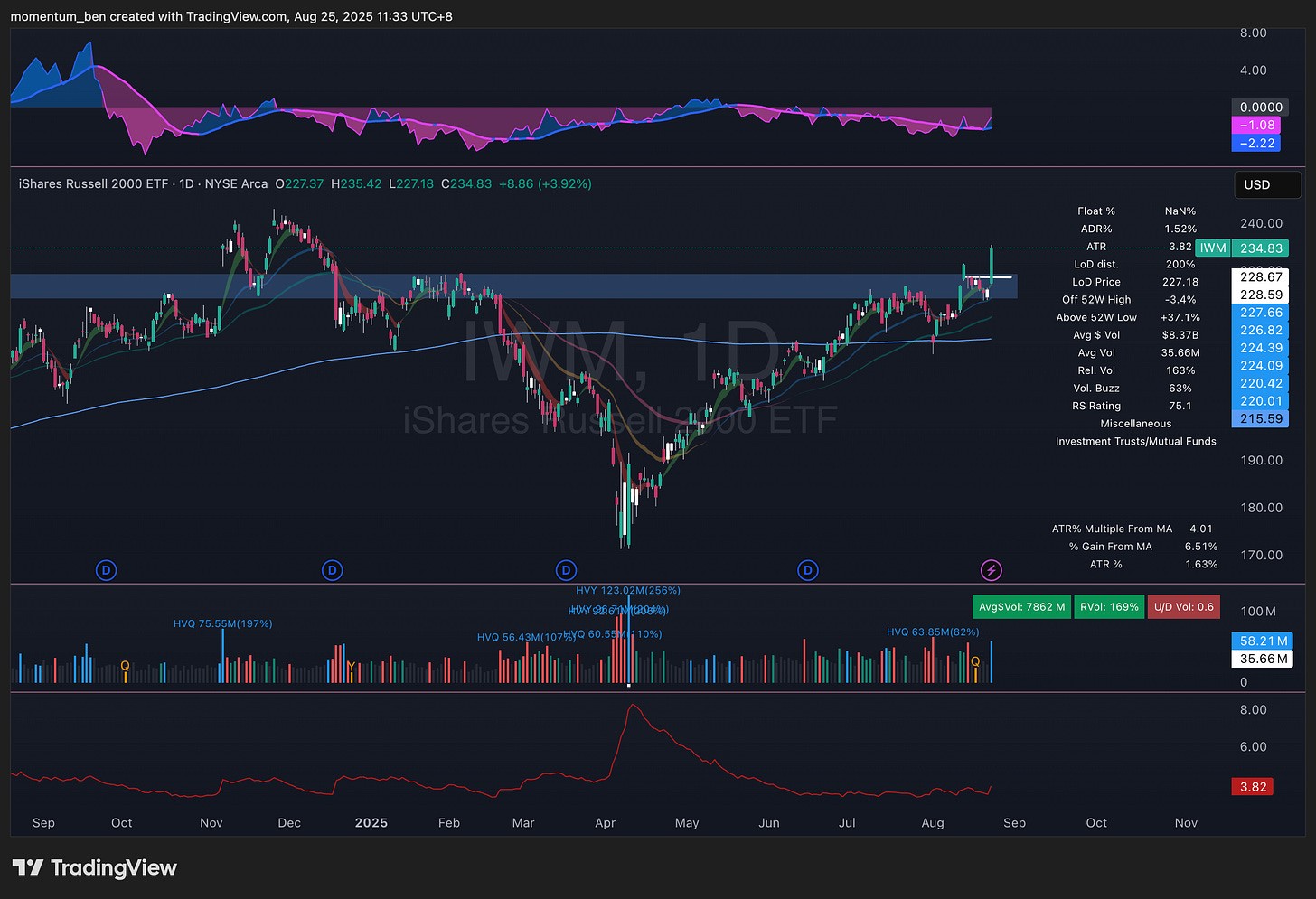Click the blue 224.39 price label

(1261, 348)
